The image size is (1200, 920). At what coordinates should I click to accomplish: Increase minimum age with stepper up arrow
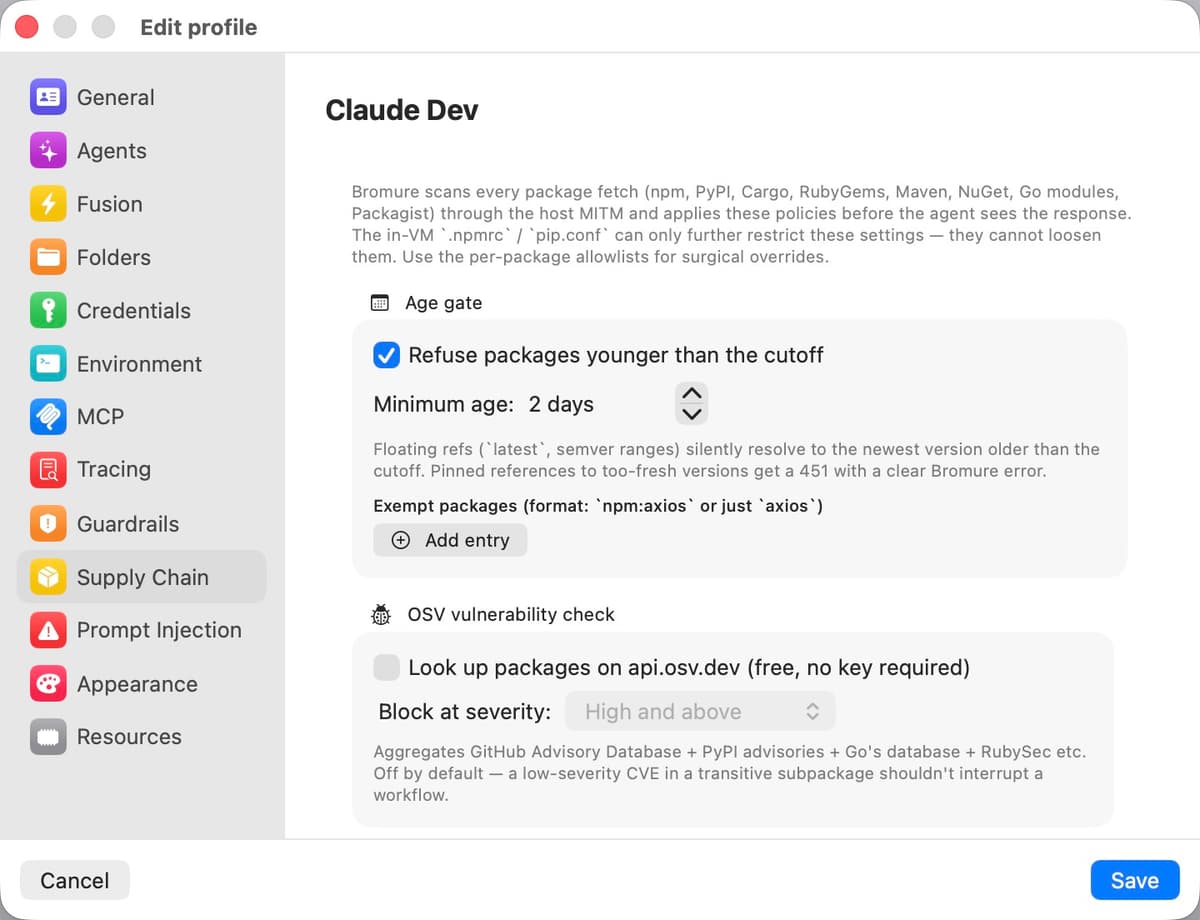tap(692, 393)
